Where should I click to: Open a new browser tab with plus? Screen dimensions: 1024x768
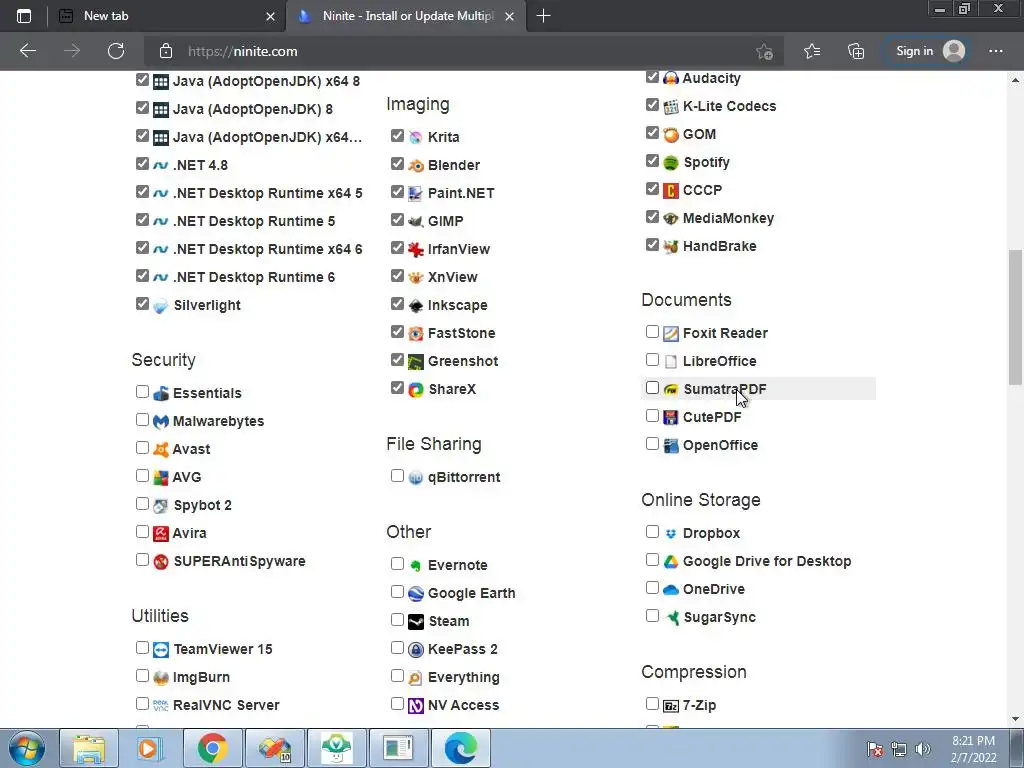pos(543,16)
